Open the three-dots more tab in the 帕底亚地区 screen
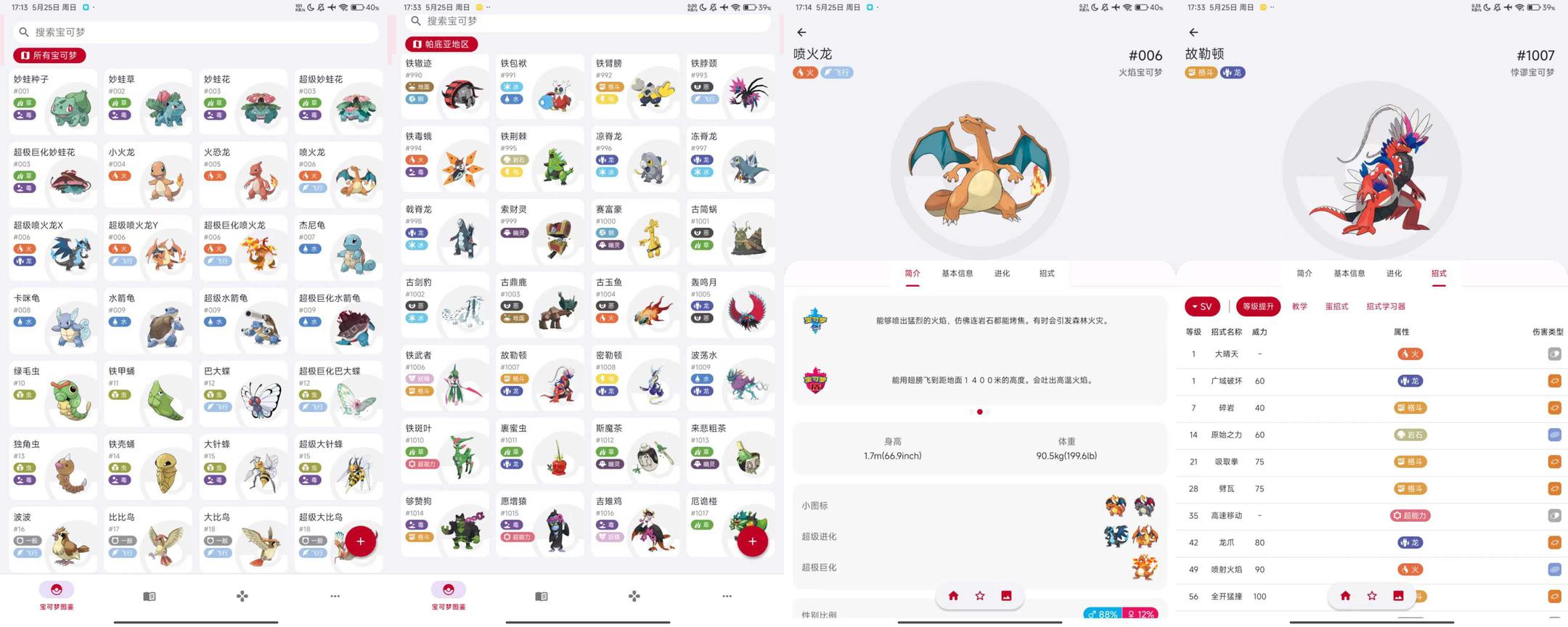 pos(727,597)
